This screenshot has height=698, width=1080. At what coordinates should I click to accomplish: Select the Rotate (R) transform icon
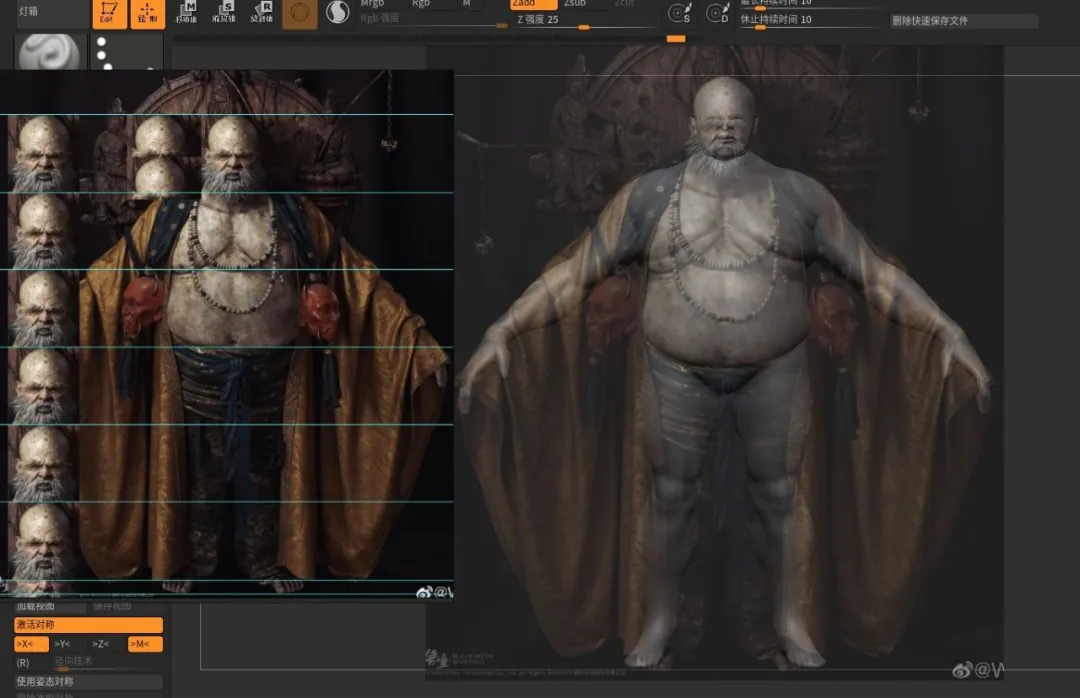[x=262, y=12]
